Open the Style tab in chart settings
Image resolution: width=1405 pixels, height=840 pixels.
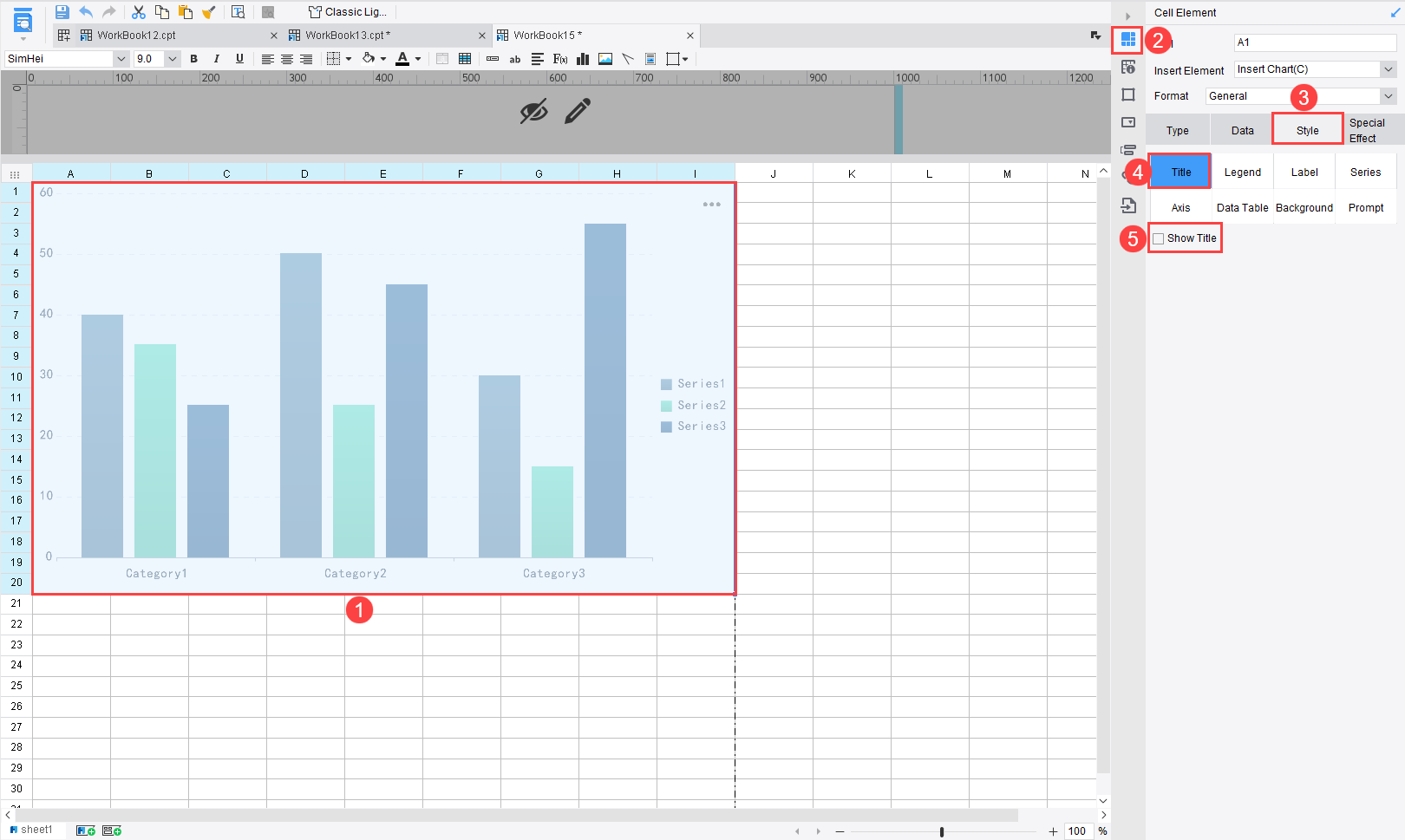tap(1308, 130)
